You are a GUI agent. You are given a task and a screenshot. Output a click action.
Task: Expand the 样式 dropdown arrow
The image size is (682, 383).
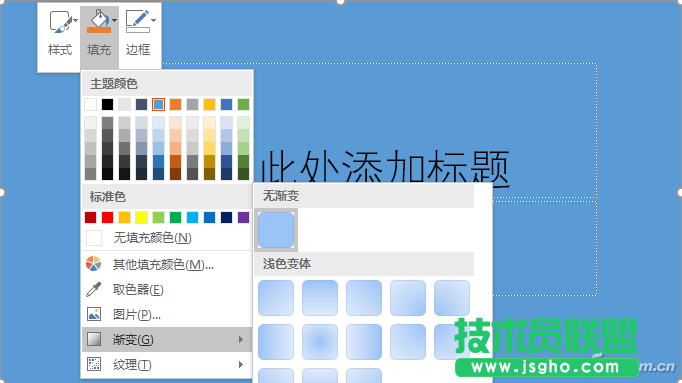click(x=76, y=20)
